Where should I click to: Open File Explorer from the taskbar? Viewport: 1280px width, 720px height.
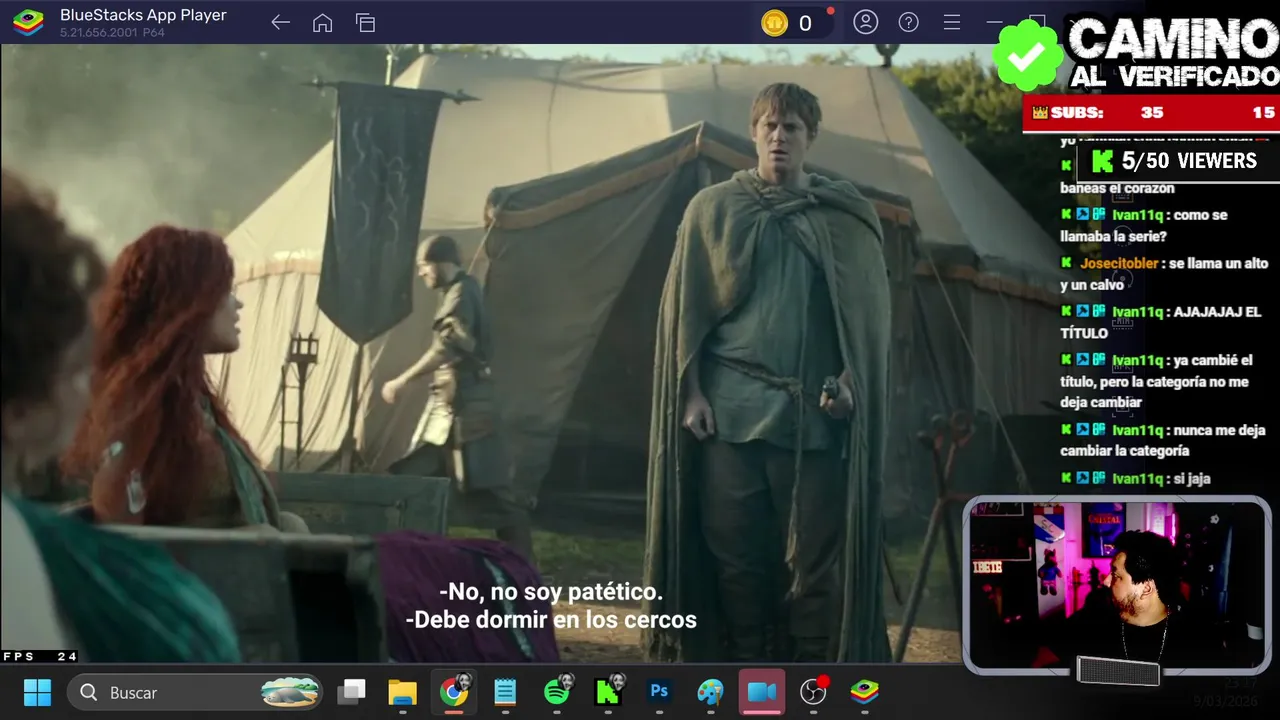pyautogui.click(x=402, y=692)
